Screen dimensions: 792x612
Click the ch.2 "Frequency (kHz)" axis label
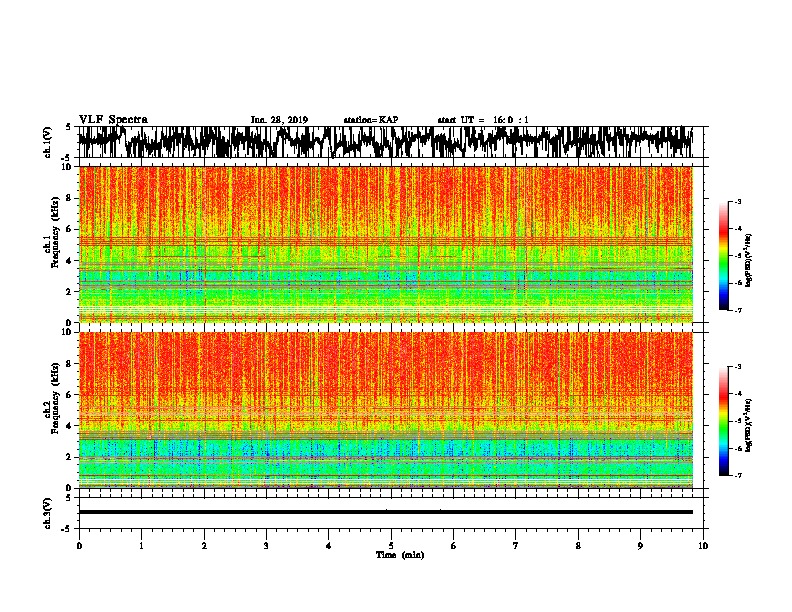click(x=55, y=398)
